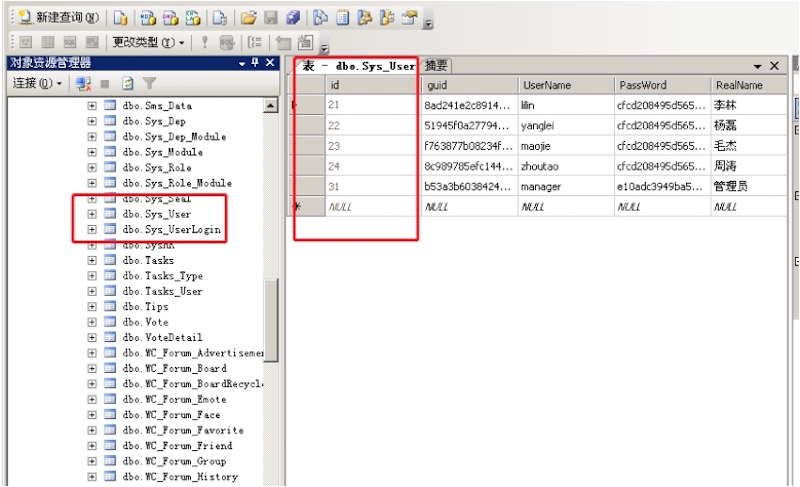This screenshot has width=800, height=487.
Task: Select dbo.Vote table in the tree
Action: [145, 322]
